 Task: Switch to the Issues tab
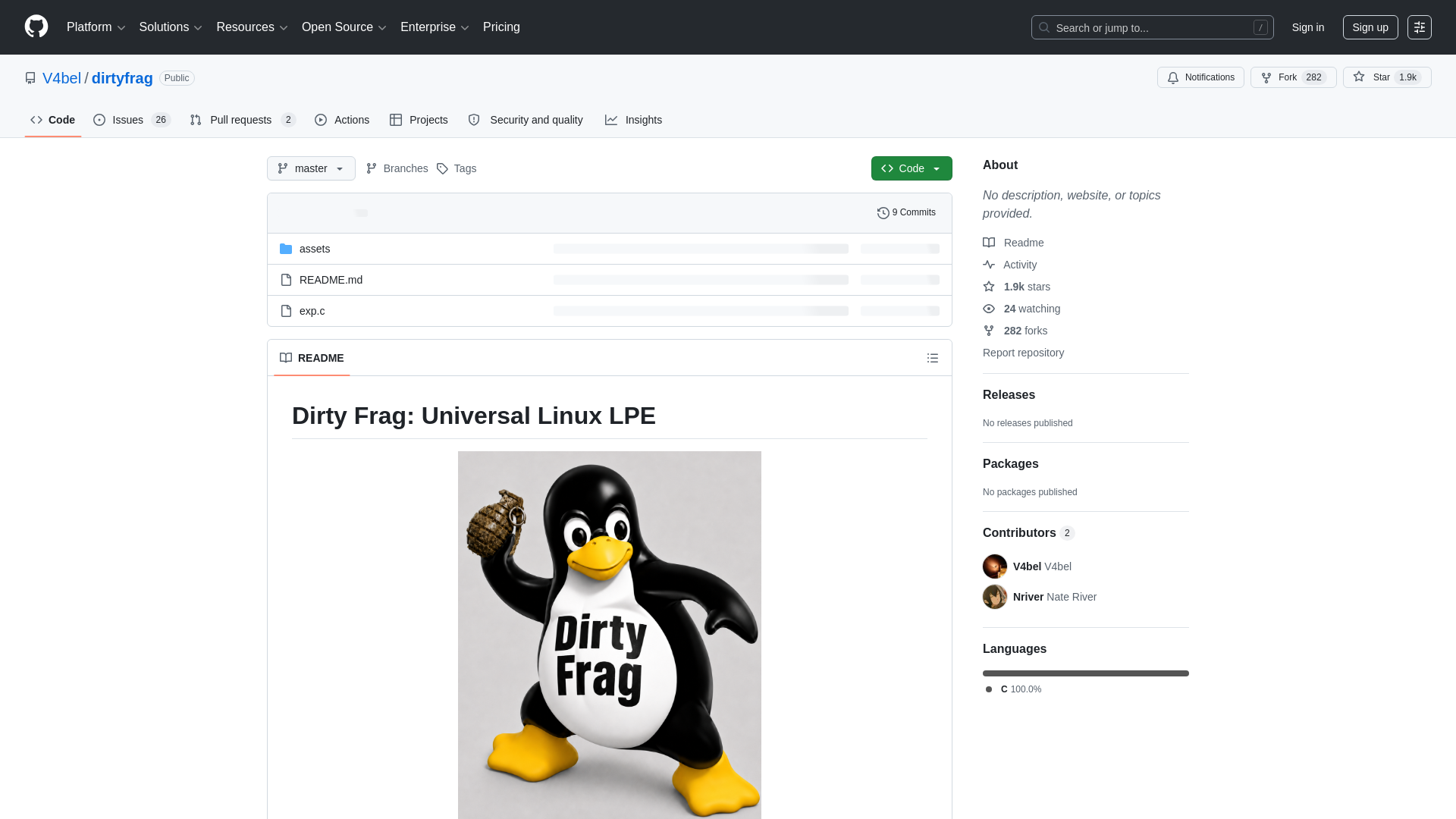pos(132,120)
